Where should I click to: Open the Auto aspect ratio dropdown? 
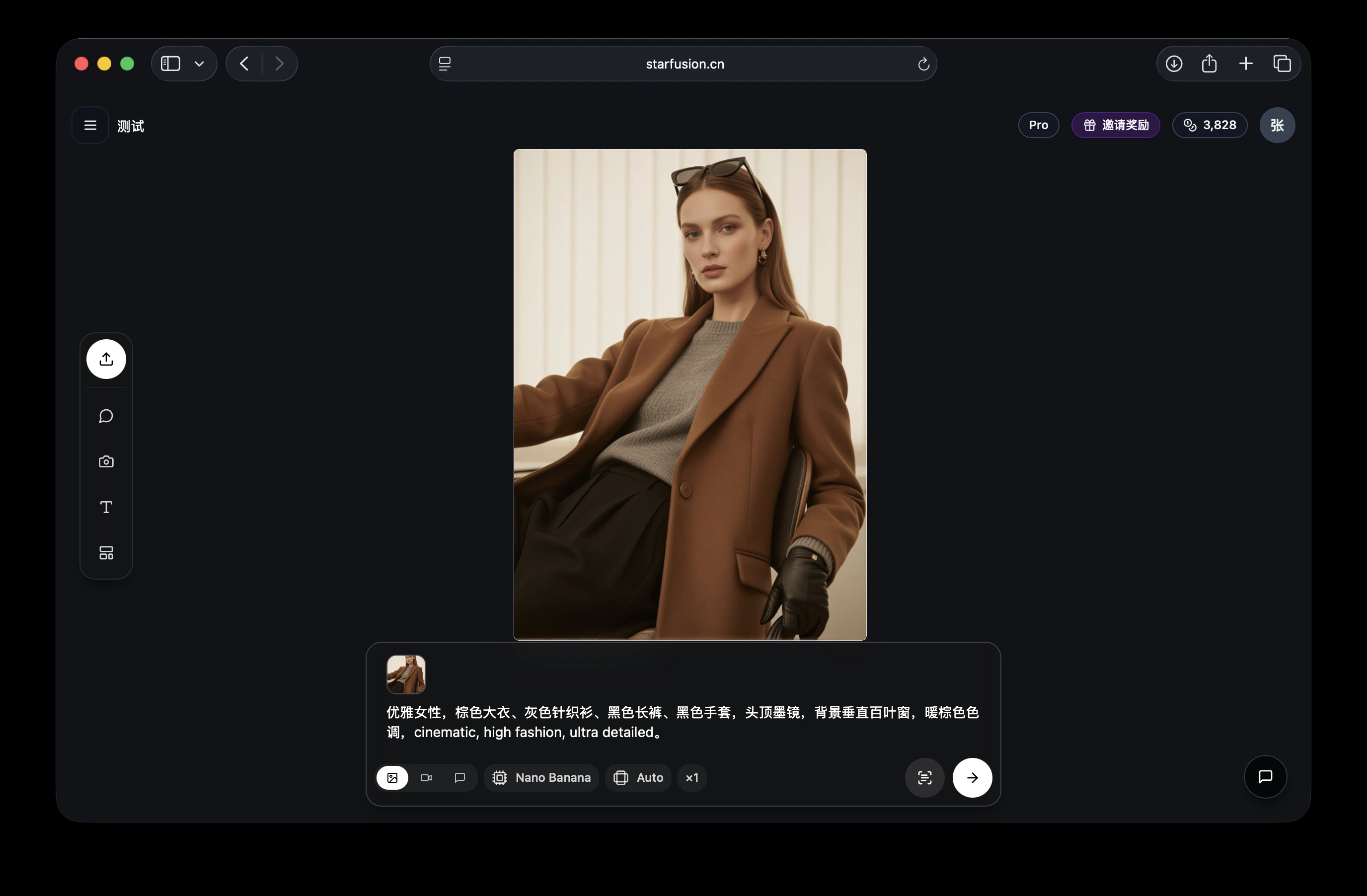(x=638, y=778)
